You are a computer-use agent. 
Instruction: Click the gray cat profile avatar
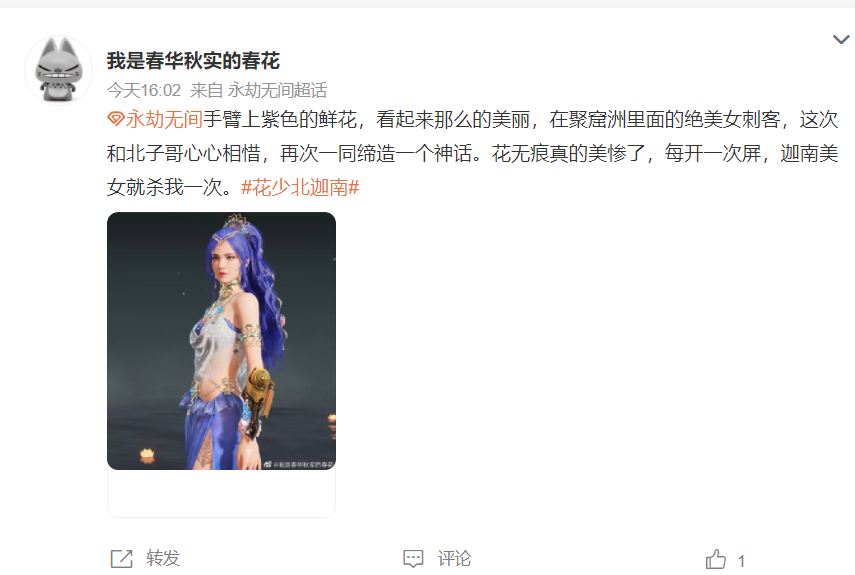coord(58,70)
